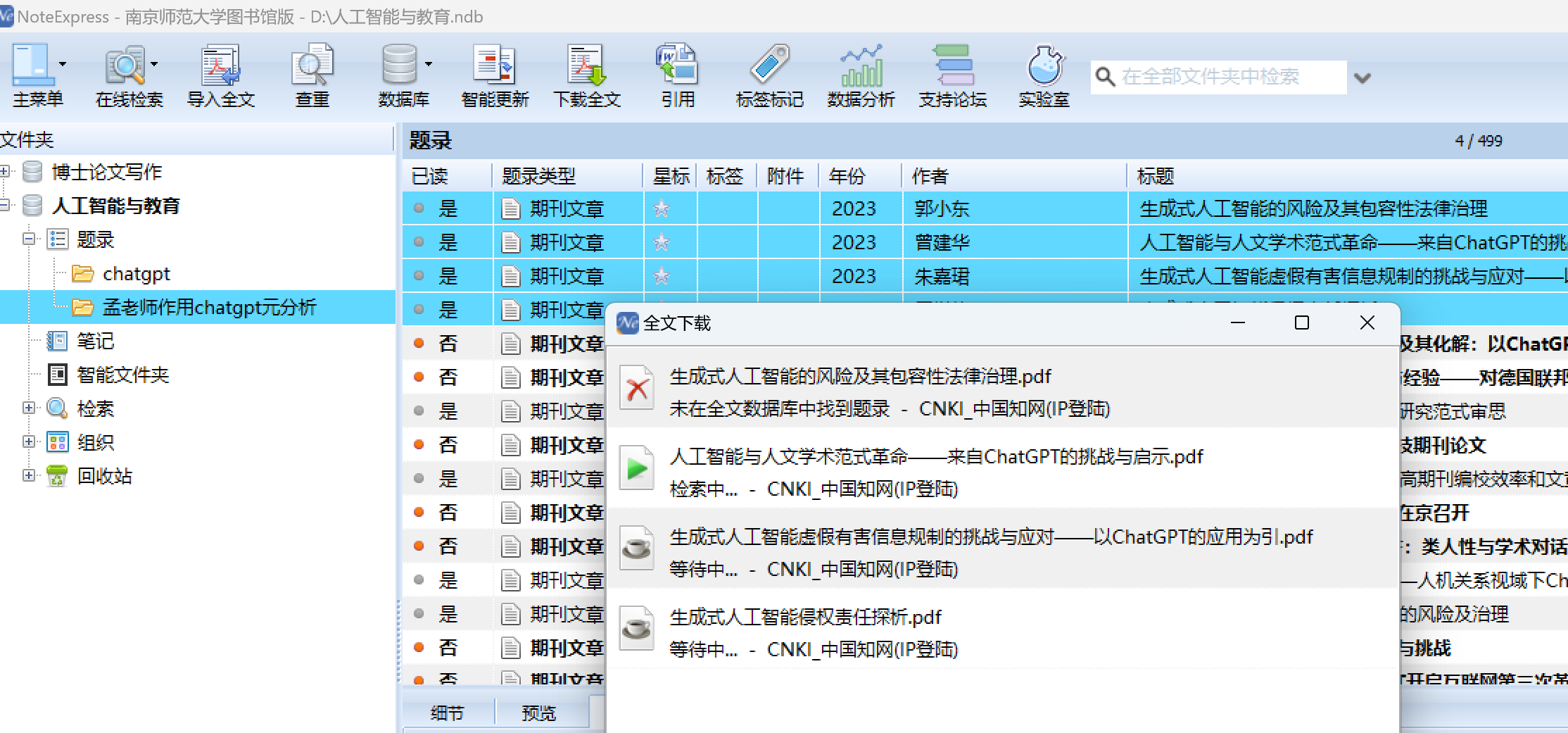Expand the 博士论文写作 database node
Screen dimensions: 1568x733
[5, 172]
